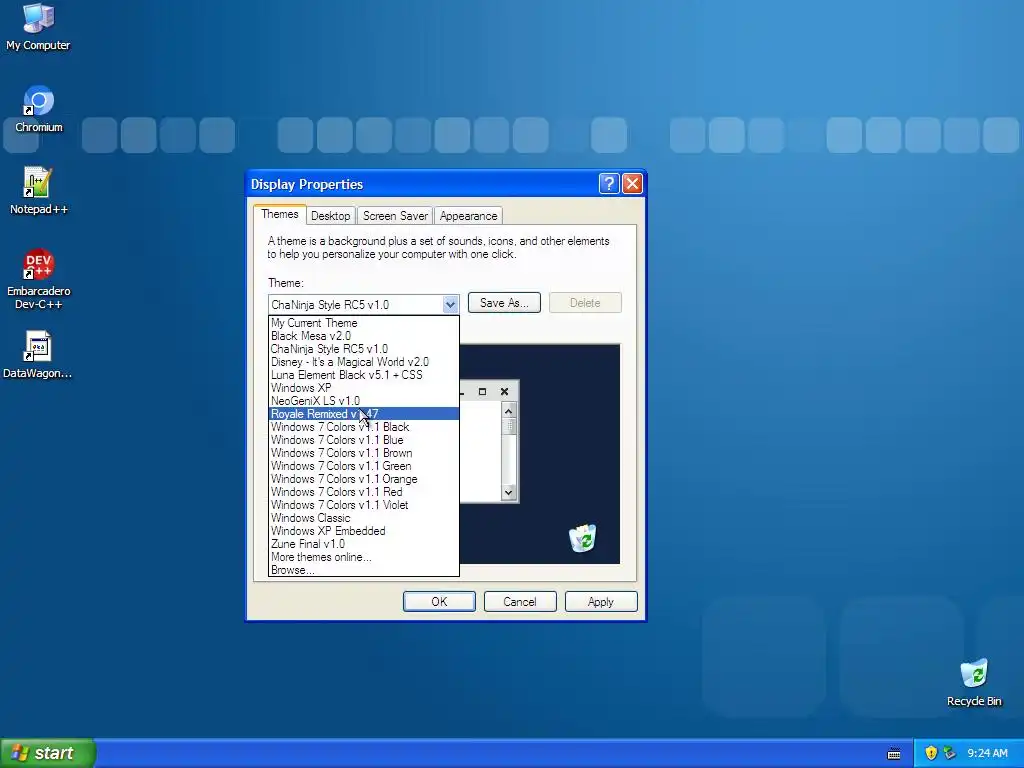Choose Luna Element Black v5.1 + CSS
Image resolution: width=1024 pixels, height=768 pixels.
click(364, 375)
